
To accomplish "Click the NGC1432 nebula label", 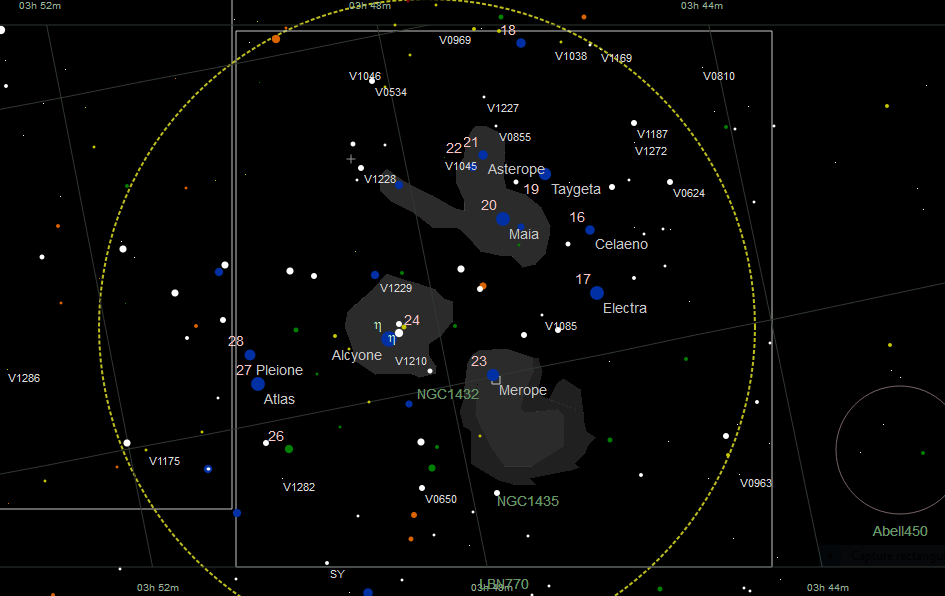I will [x=447, y=394].
